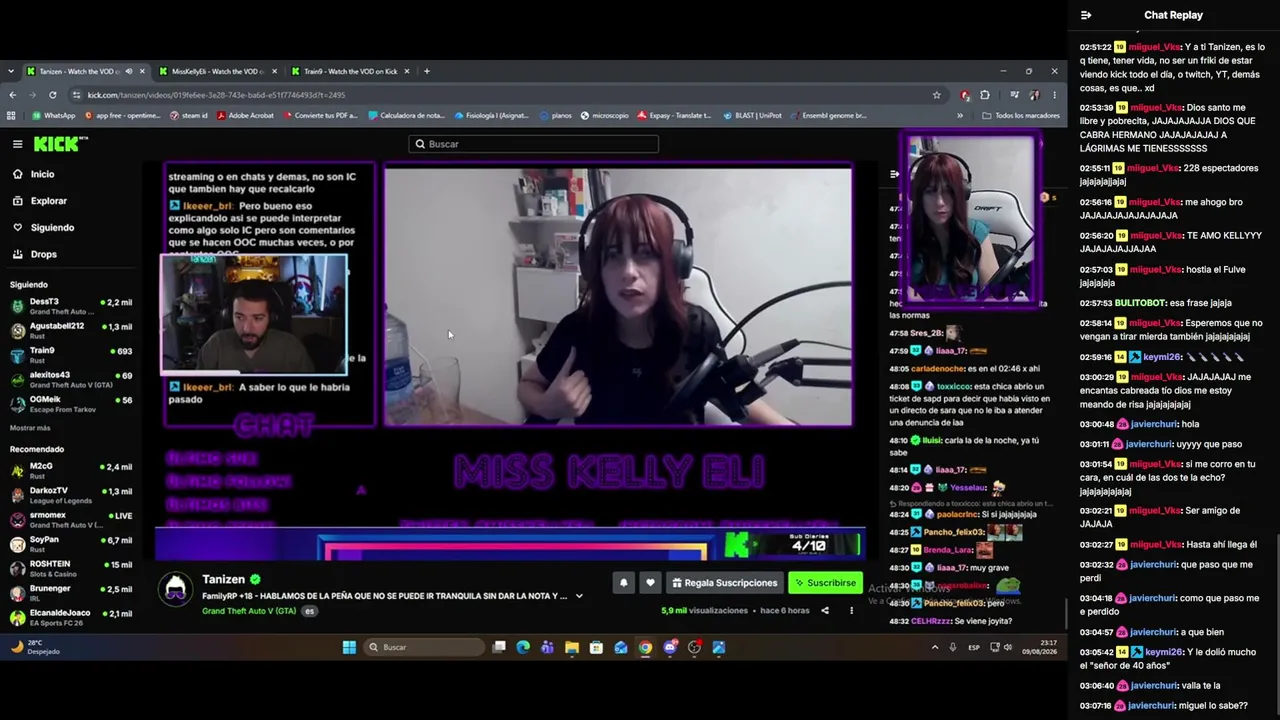Viewport: 1280px width, 720px height.
Task: Expand followed list with Mostrar más
Action: (30, 427)
